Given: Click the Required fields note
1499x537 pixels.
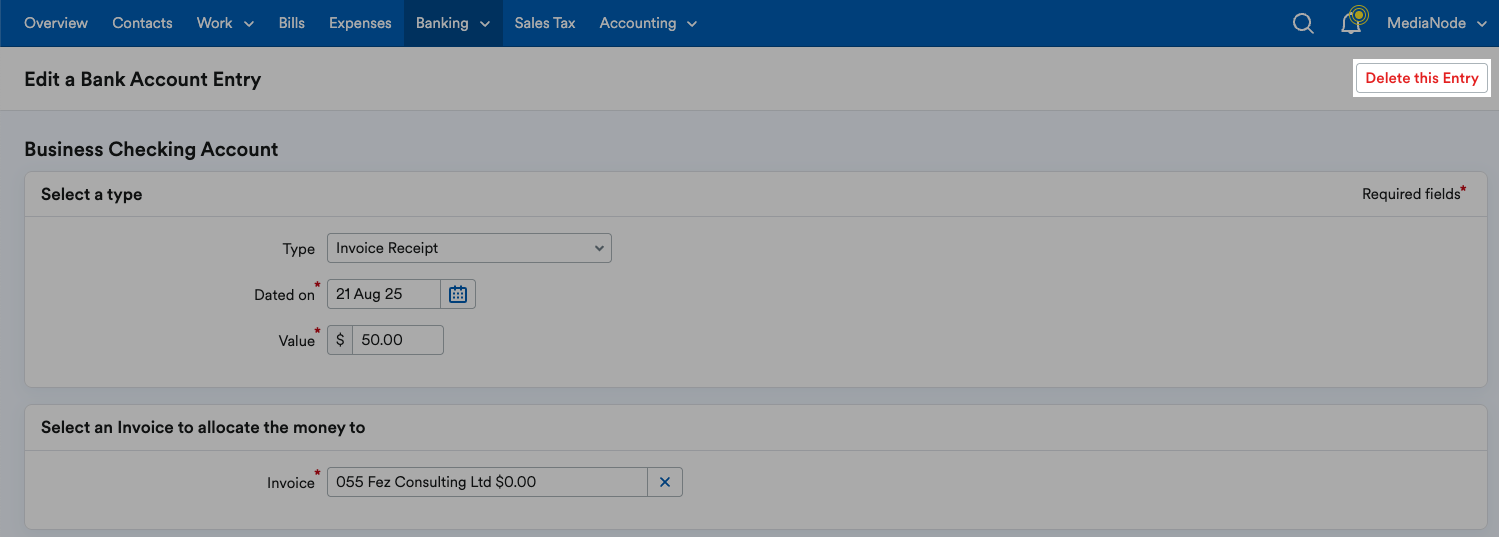Looking at the screenshot, I should tap(1414, 193).
